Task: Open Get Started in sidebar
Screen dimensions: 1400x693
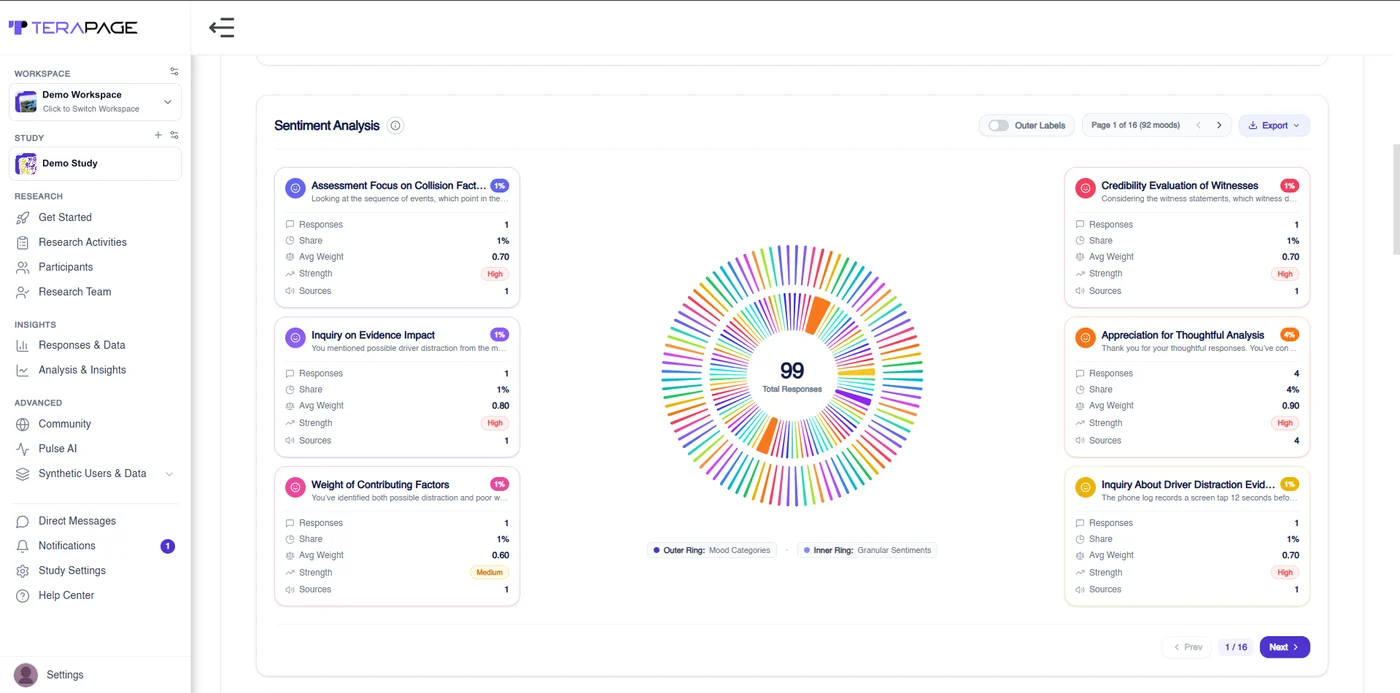Action: click(x=65, y=217)
